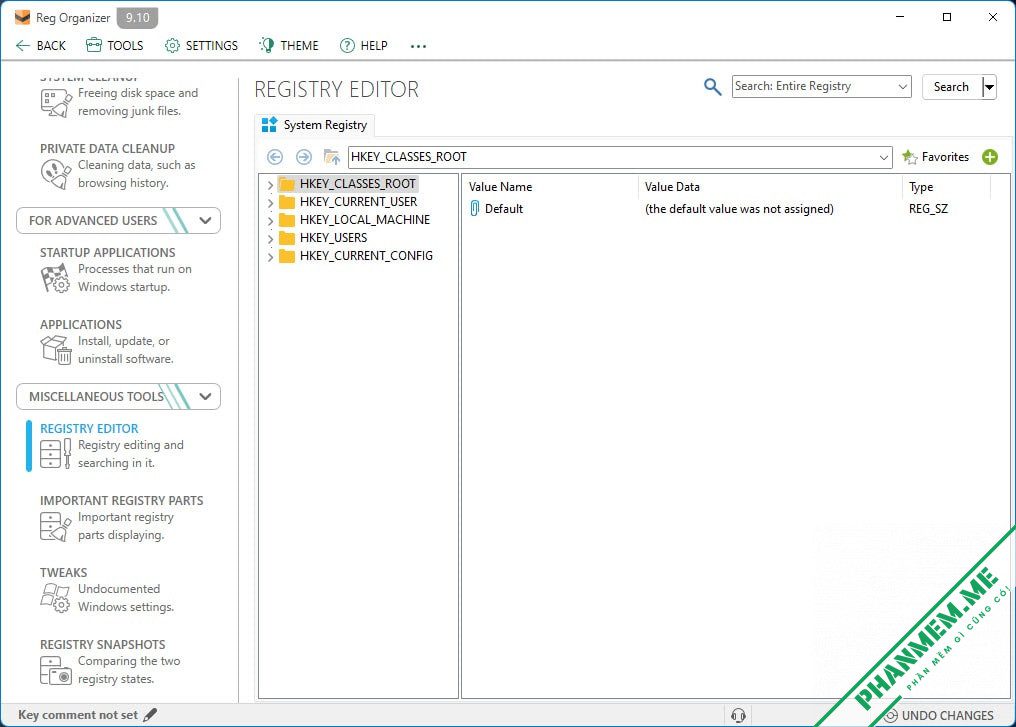Open the TOOLS menu

click(114, 45)
